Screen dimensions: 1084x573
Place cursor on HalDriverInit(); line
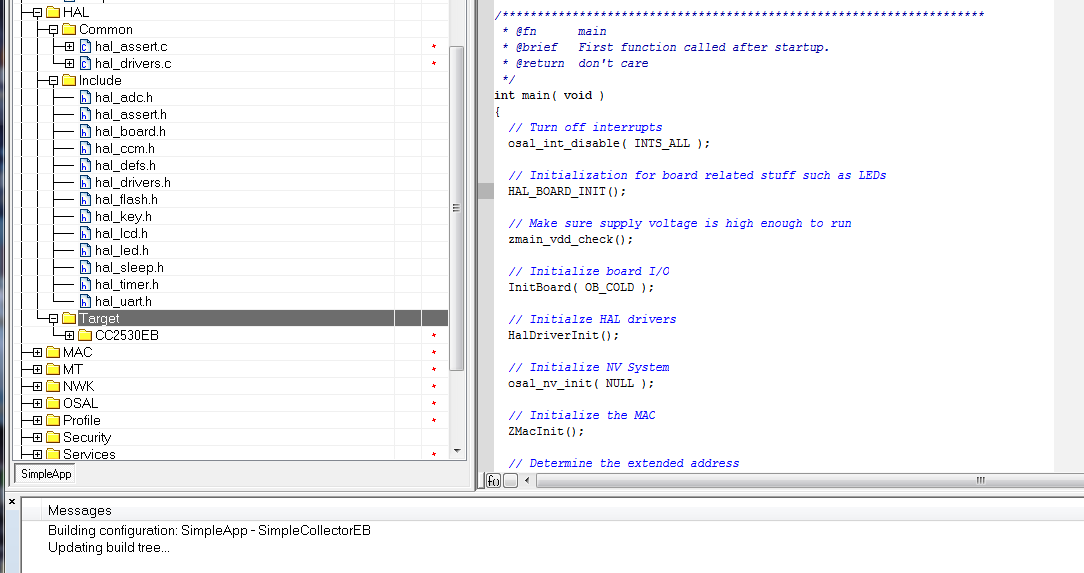(x=563, y=335)
